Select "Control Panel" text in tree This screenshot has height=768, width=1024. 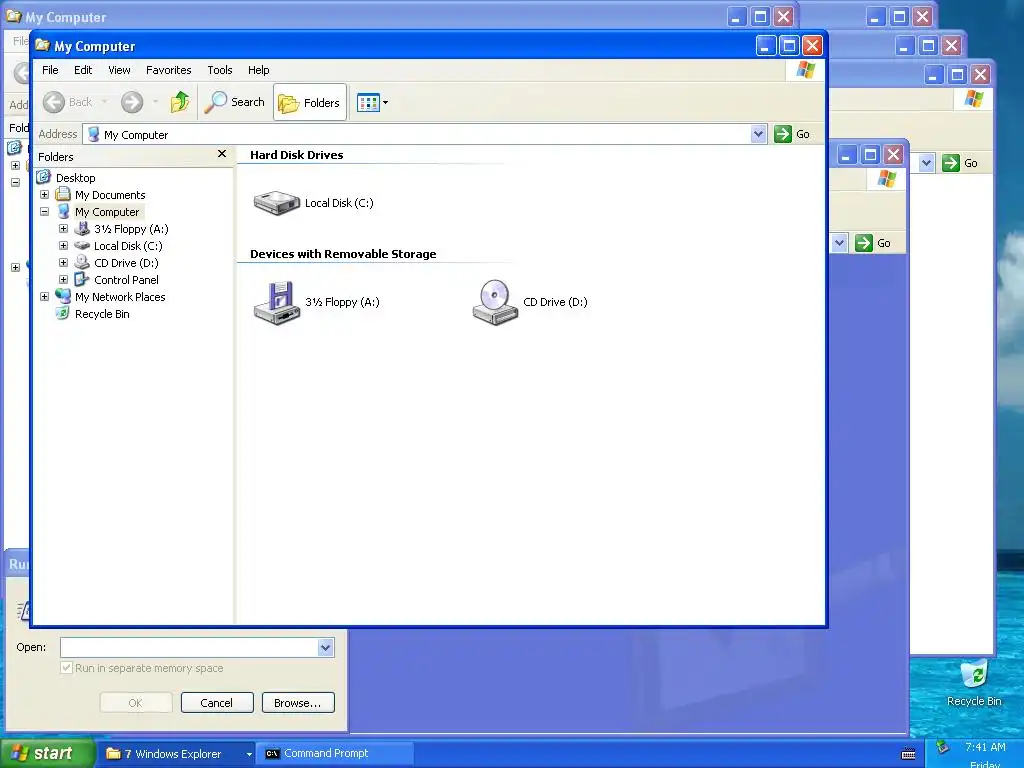click(x=126, y=280)
